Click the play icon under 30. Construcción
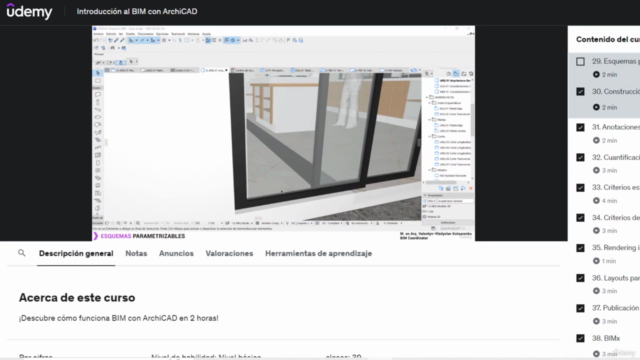 pos(596,107)
